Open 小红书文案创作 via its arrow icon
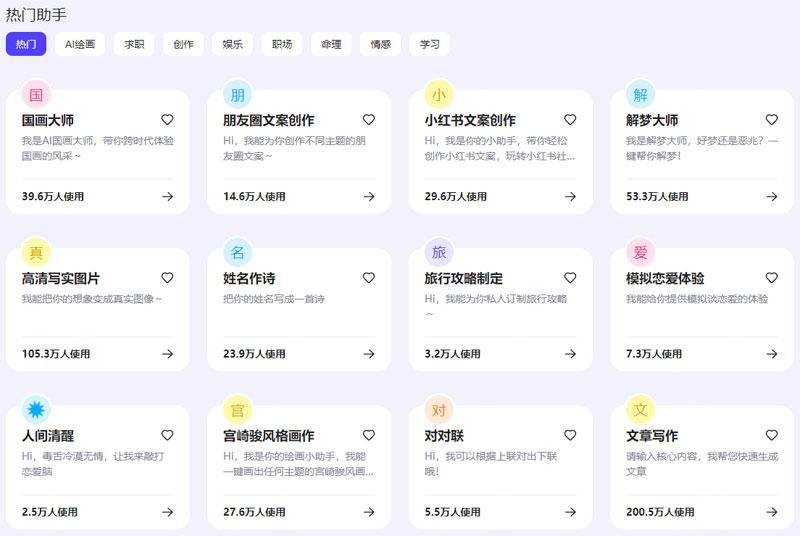 [570, 197]
